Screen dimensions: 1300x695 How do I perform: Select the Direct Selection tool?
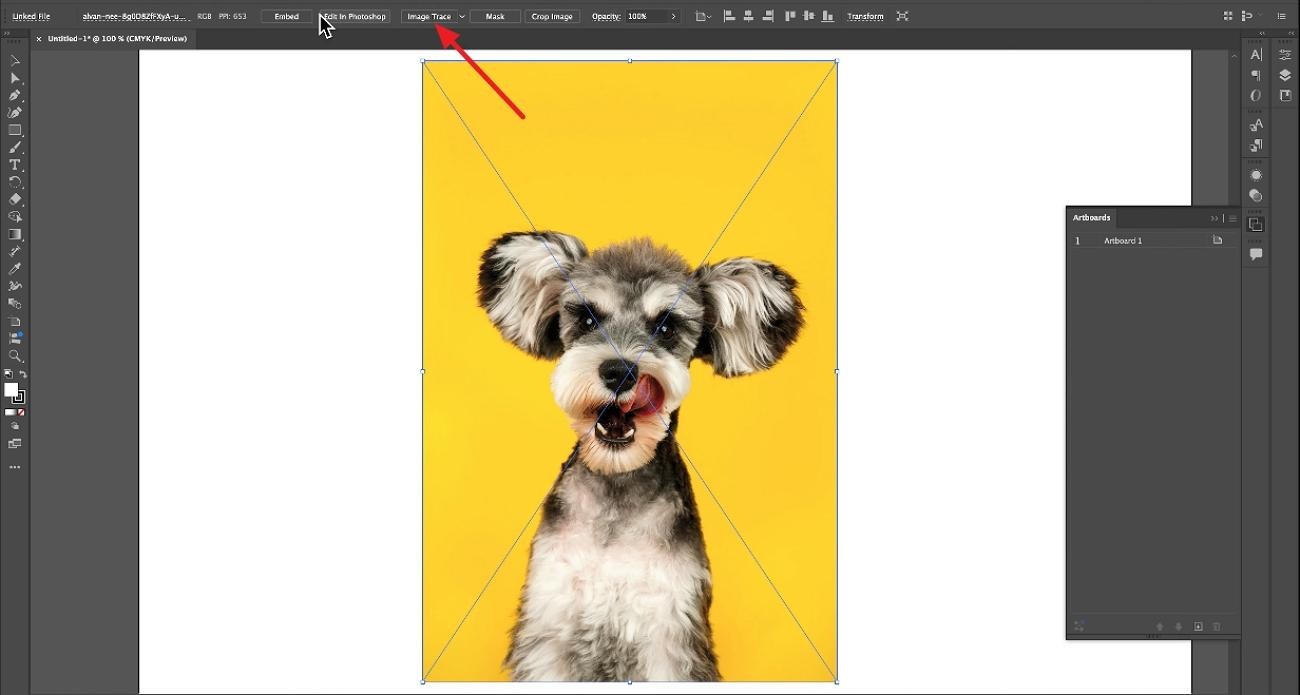click(14, 78)
